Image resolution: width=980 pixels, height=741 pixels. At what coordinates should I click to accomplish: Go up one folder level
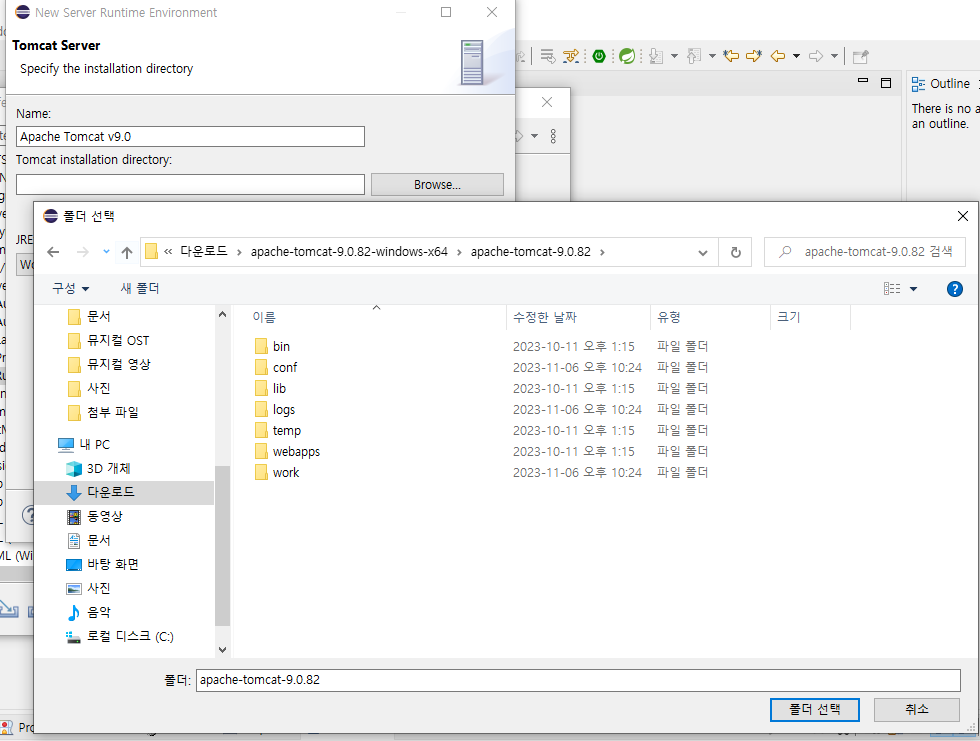(127, 252)
